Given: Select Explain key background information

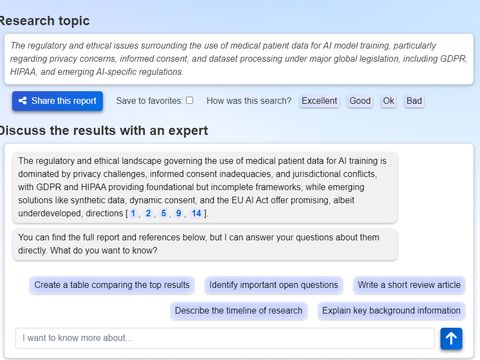Looking at the screenshot, I should tap(391, 311).
